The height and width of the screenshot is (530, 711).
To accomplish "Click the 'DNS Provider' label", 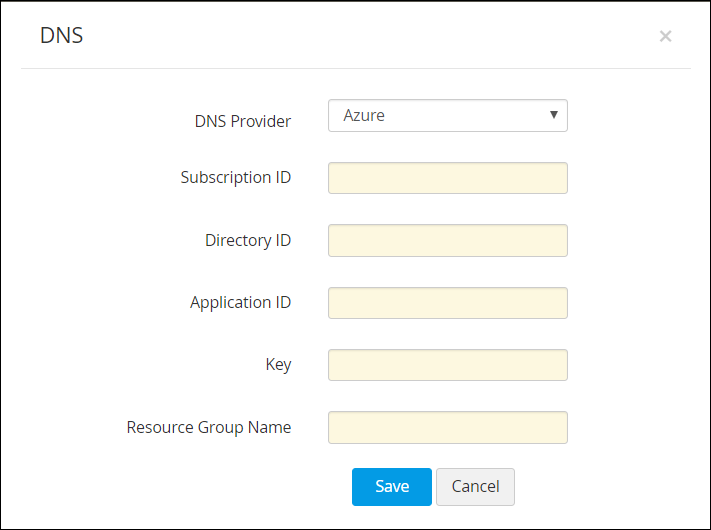I will tap(242, 122).
